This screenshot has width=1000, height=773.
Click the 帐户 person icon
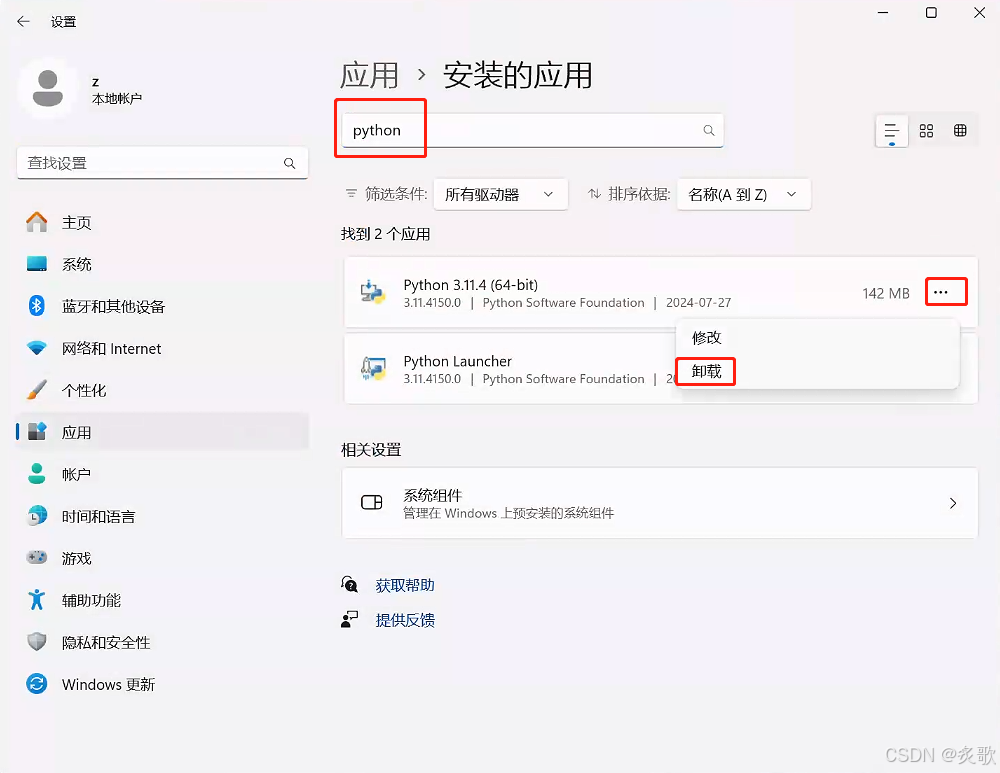(37, 474)
